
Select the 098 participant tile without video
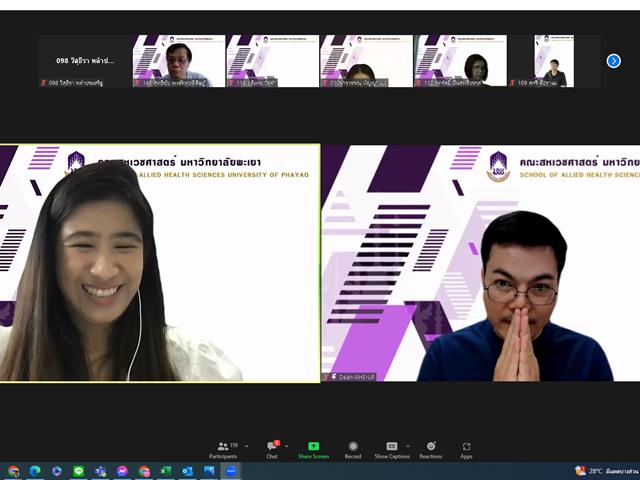click(85, 61)
